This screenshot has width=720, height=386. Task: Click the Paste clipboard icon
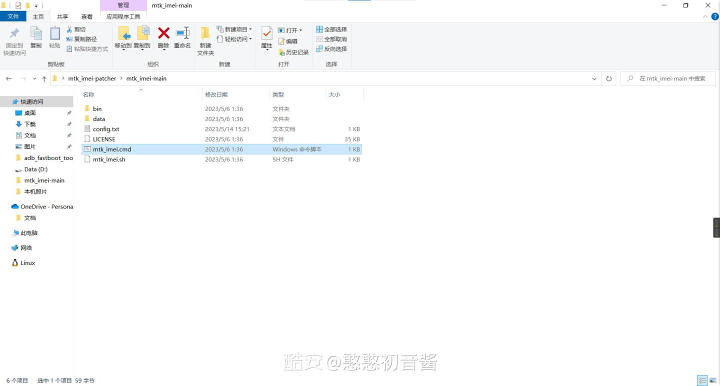point(55,34)
